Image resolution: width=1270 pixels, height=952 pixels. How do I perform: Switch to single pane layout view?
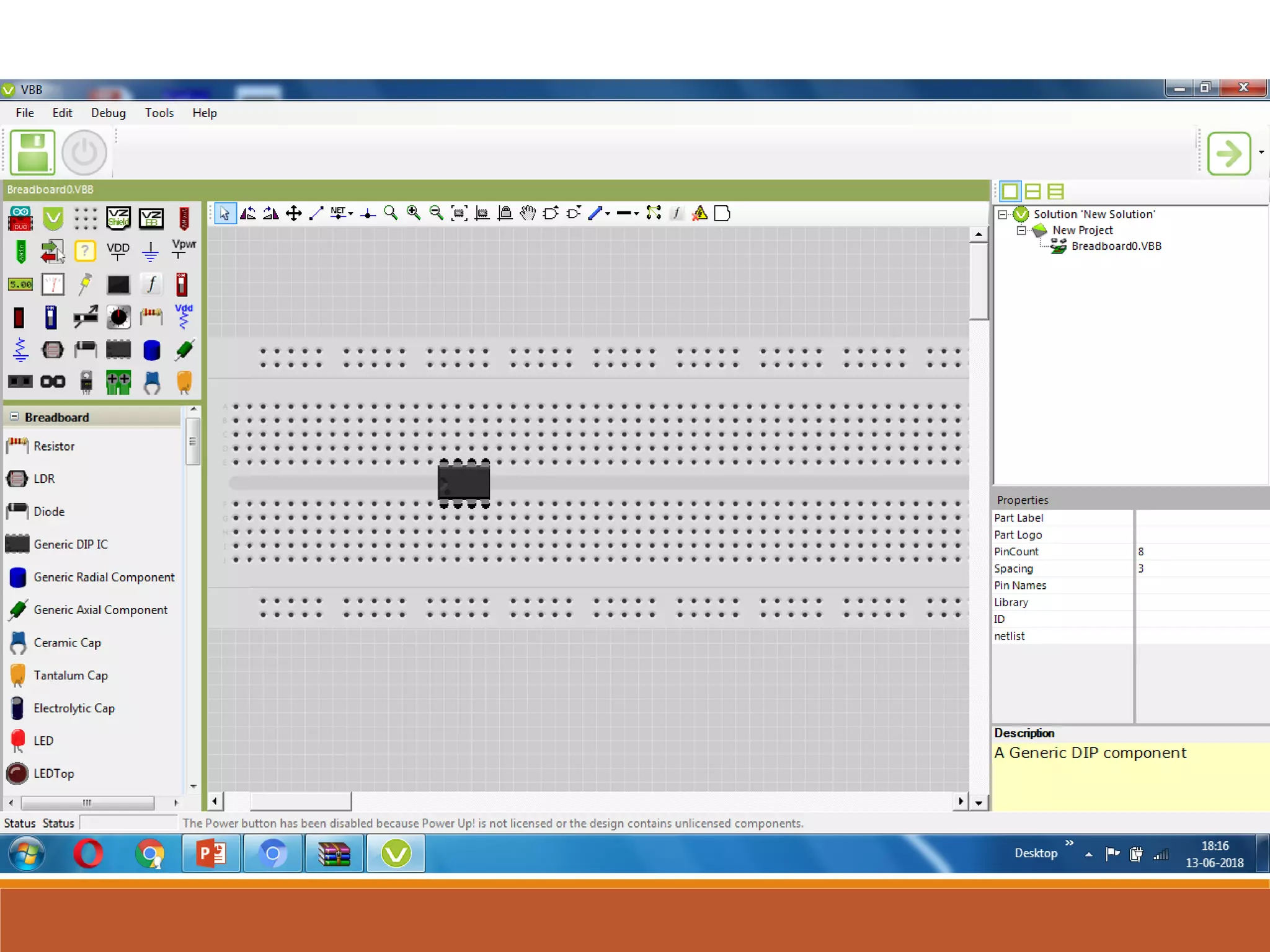(1010, 192)
